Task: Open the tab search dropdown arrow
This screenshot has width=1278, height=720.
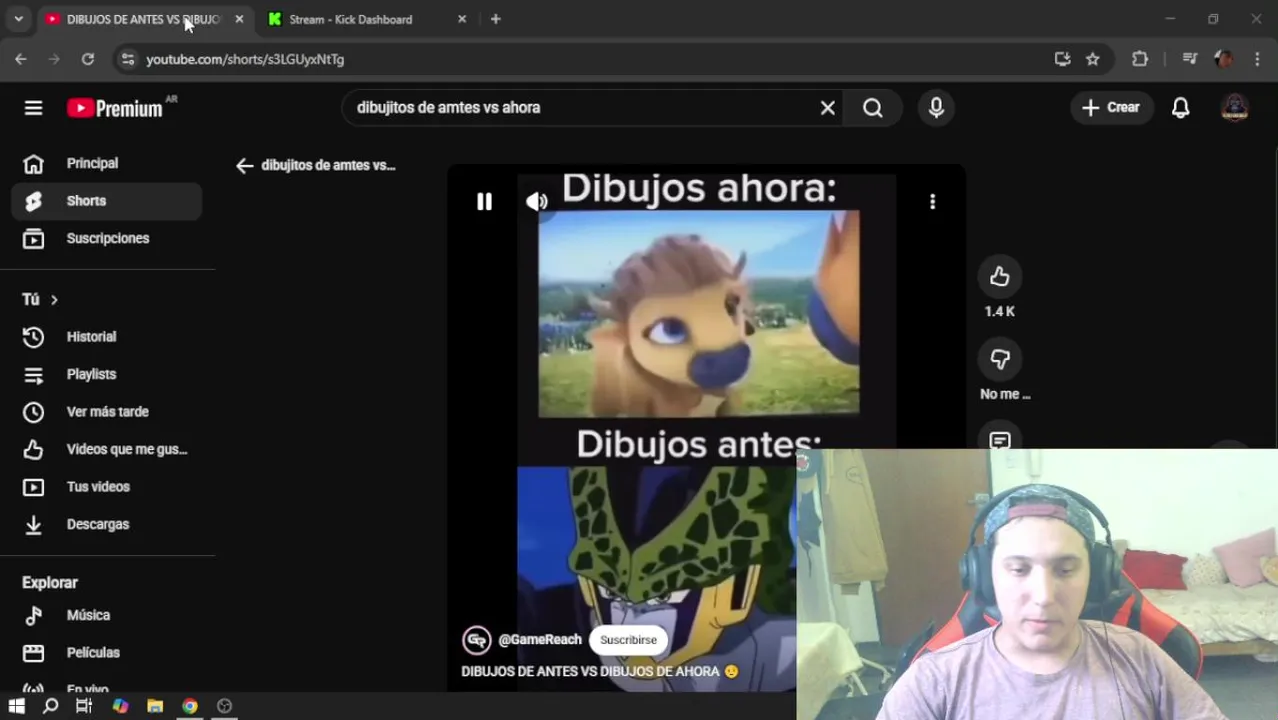Action: click(18, 19)
